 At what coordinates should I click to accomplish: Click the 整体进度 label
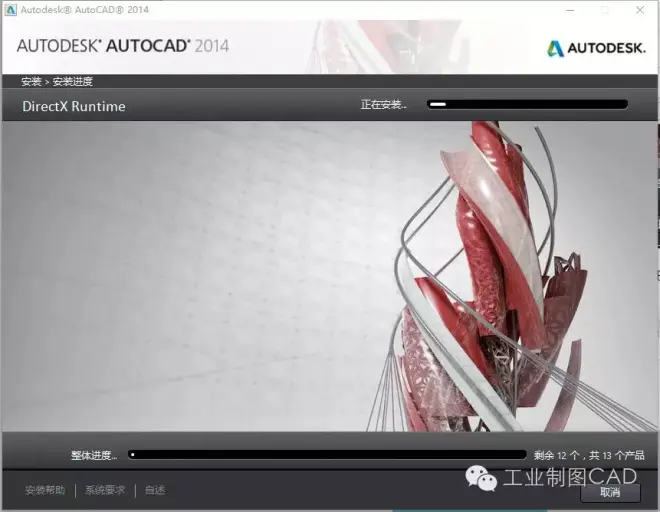pyautogui.click(x=94, y=455)
